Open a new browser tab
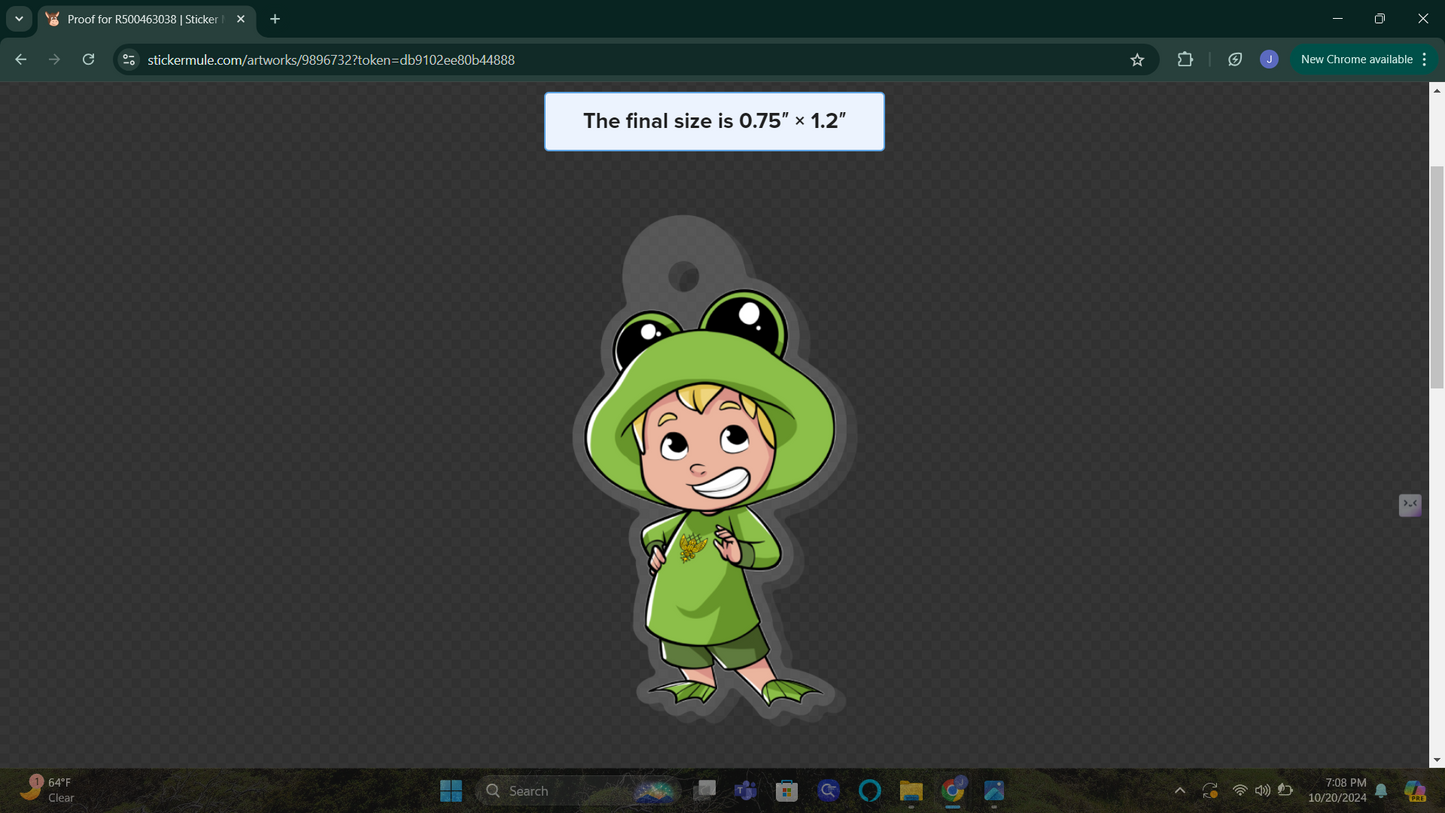The height and width of the screenshot is (813, 1445). (x=275, y=18)
